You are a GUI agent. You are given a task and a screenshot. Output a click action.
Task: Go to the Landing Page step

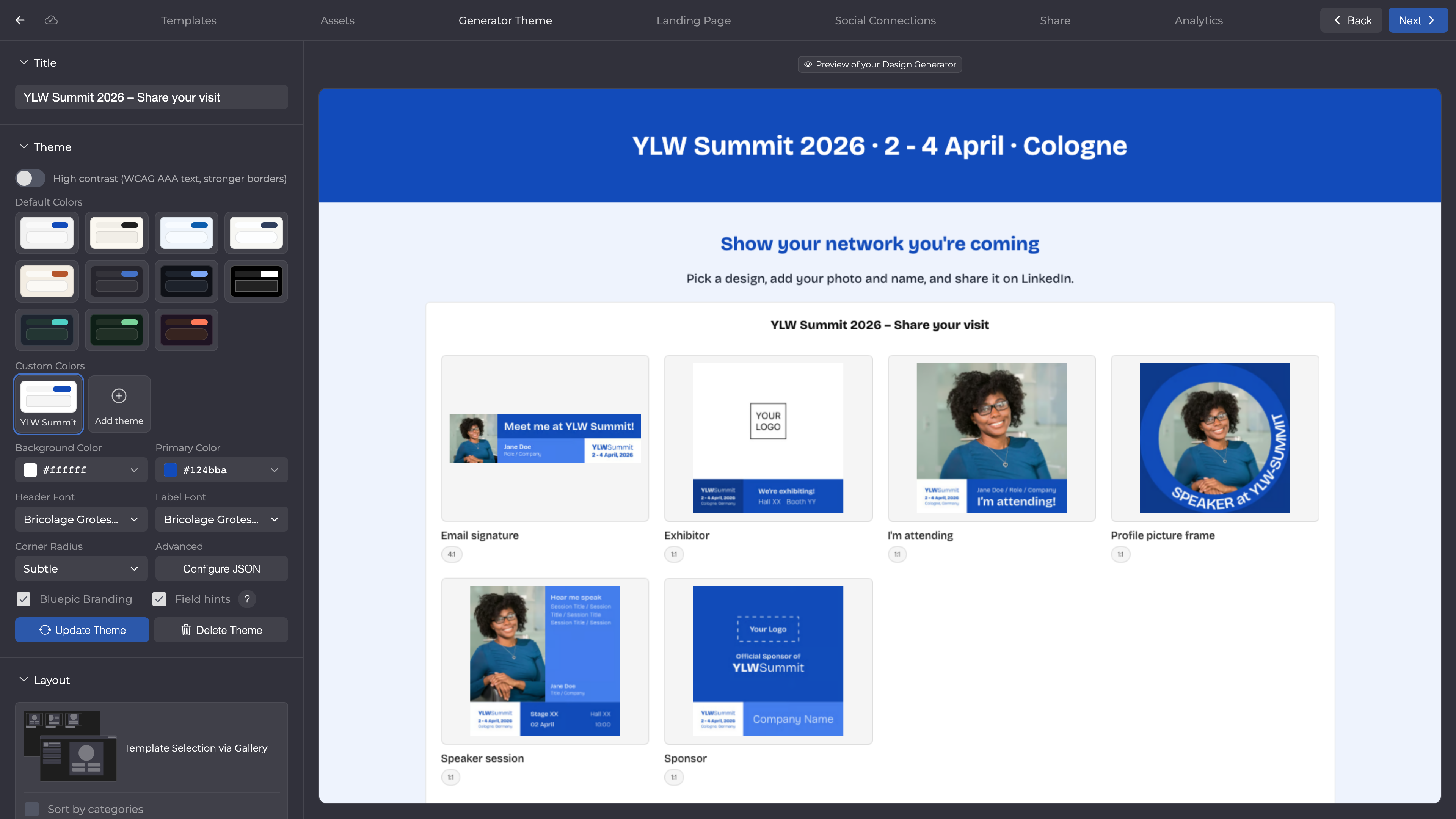[693, 20]
